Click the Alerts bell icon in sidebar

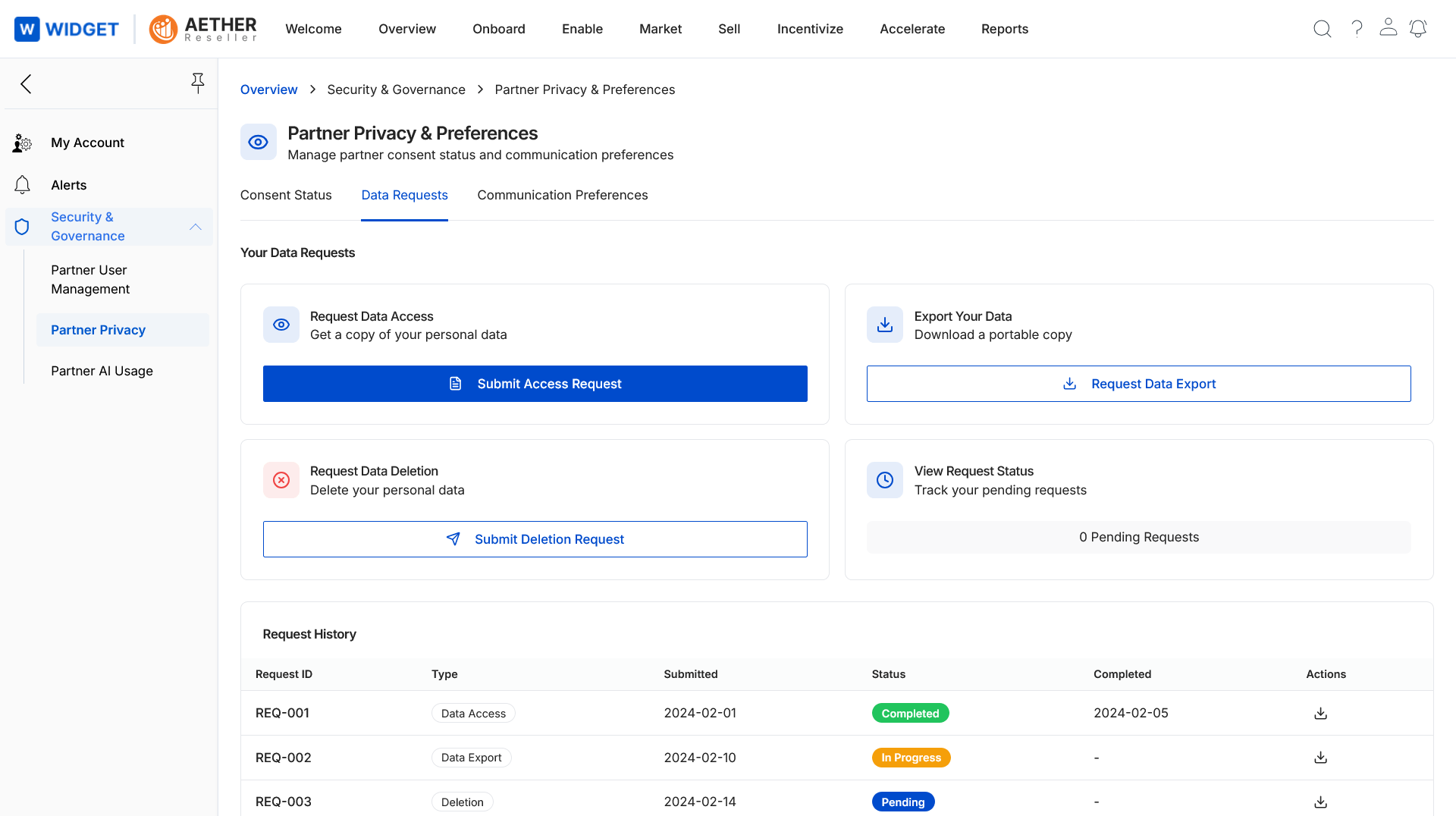click(x=22, y=184)
